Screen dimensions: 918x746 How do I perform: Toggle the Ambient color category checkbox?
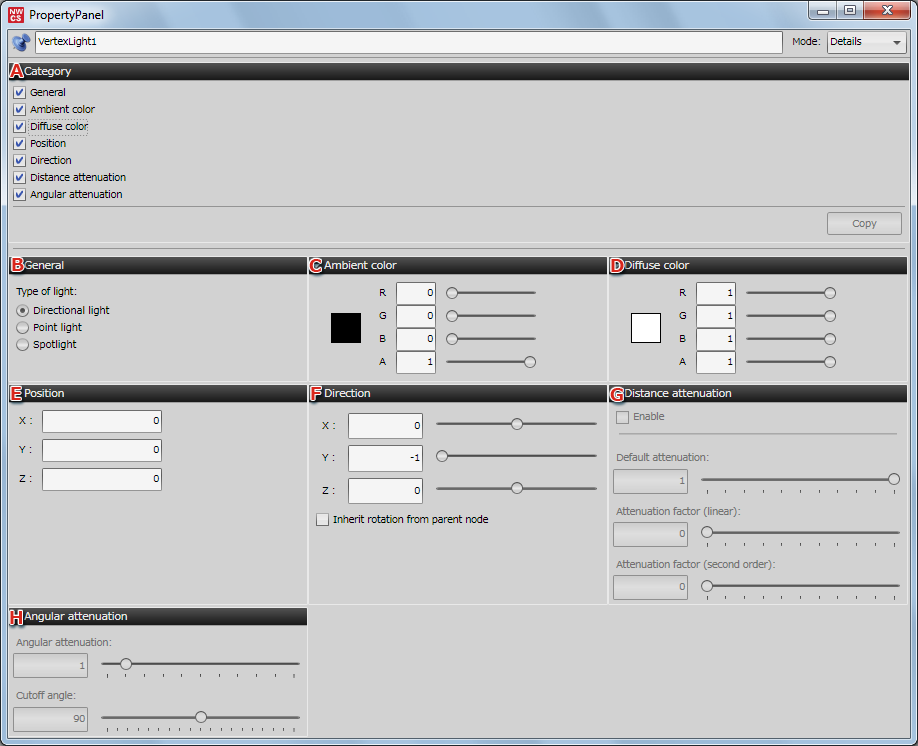coord(20,109)
